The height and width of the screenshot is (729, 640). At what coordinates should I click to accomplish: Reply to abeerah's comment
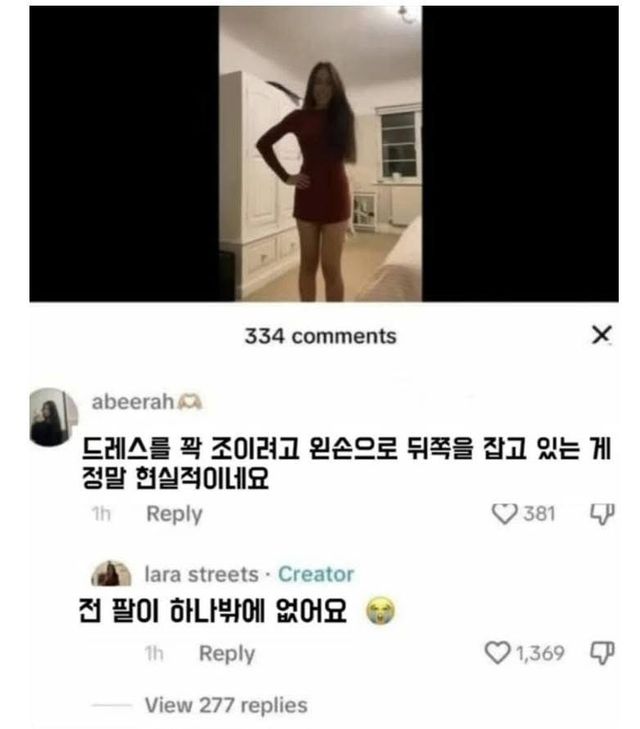coord(174,514)
